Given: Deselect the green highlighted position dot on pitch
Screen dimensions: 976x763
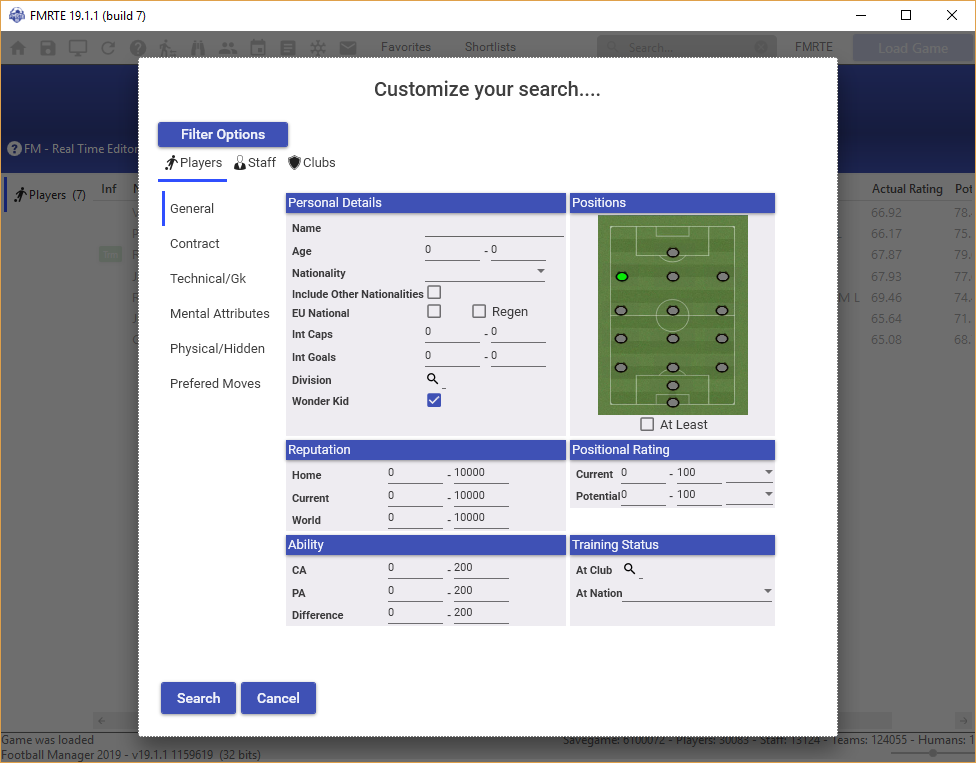Looking at the screenshot, I should [622, 276].
